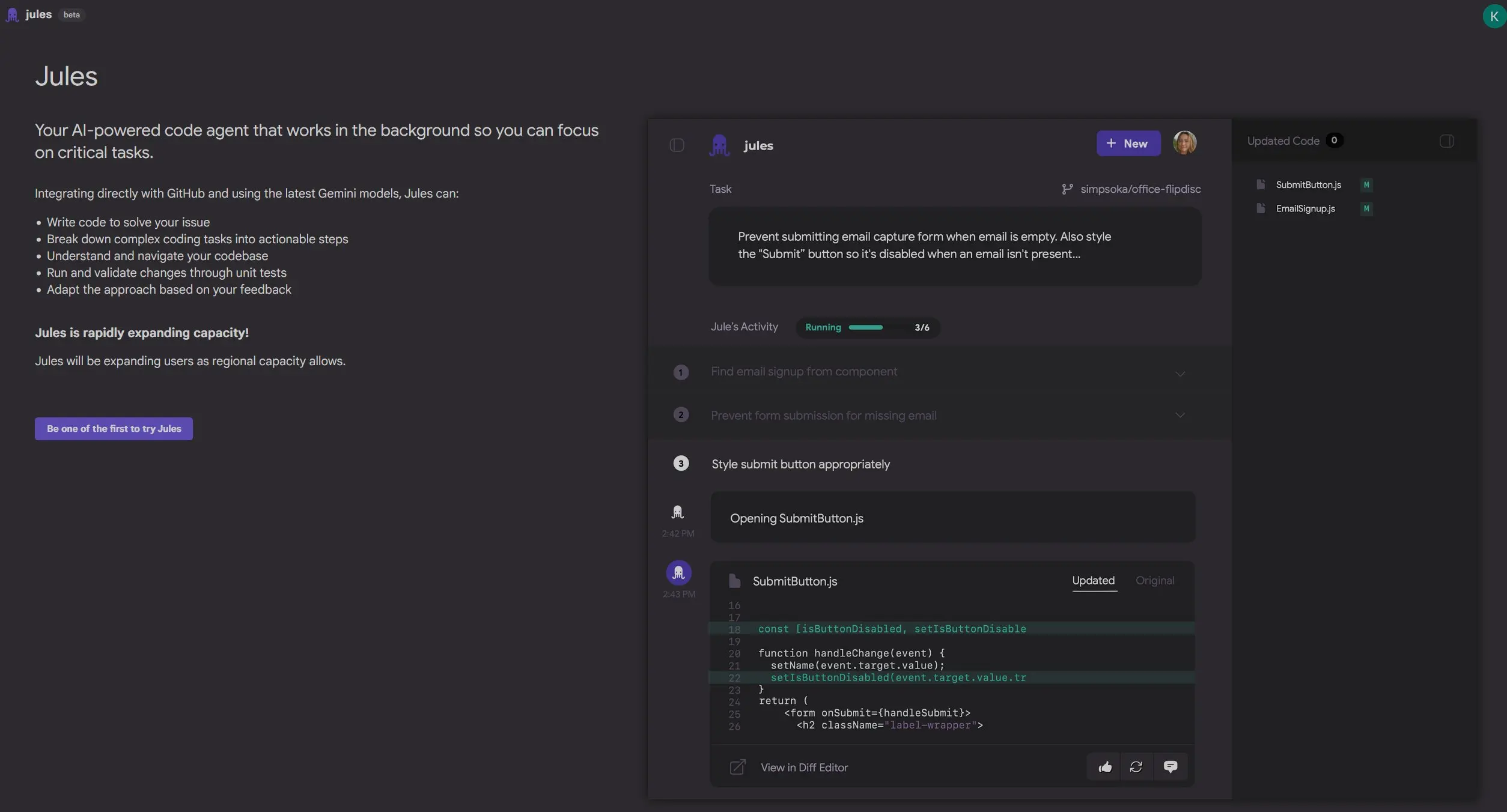Click the thumbs up feedback icon
The image size is (1507, 812).
click(1105, 767)
